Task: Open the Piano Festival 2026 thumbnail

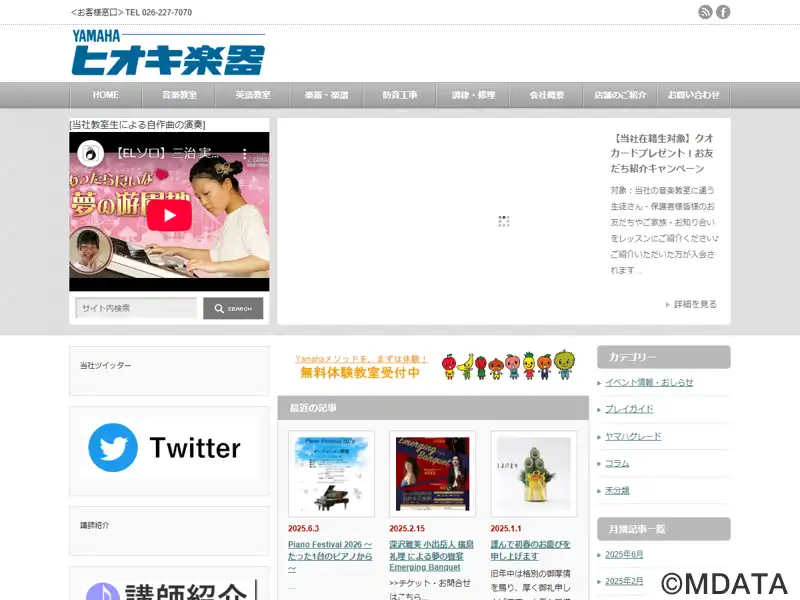Action: point(331,474)
